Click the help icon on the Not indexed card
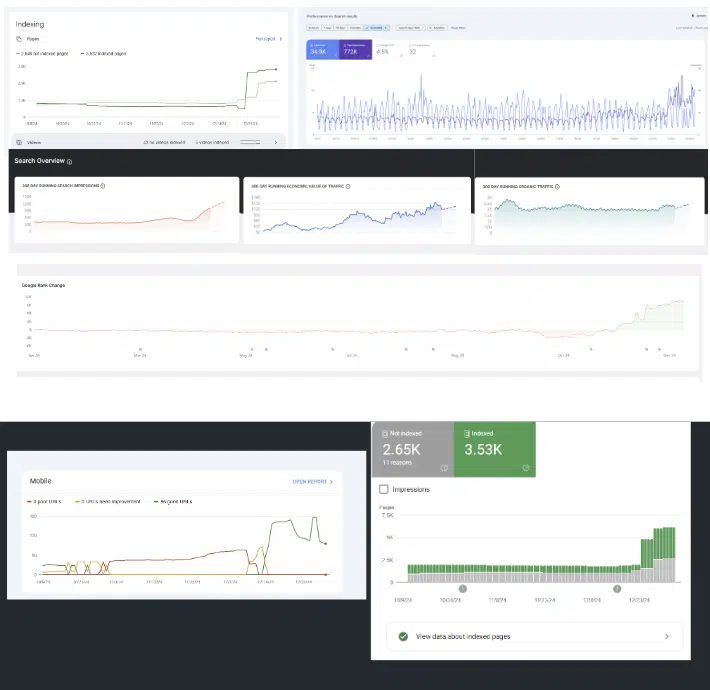710x690 pixels. (x=443, y=467)
